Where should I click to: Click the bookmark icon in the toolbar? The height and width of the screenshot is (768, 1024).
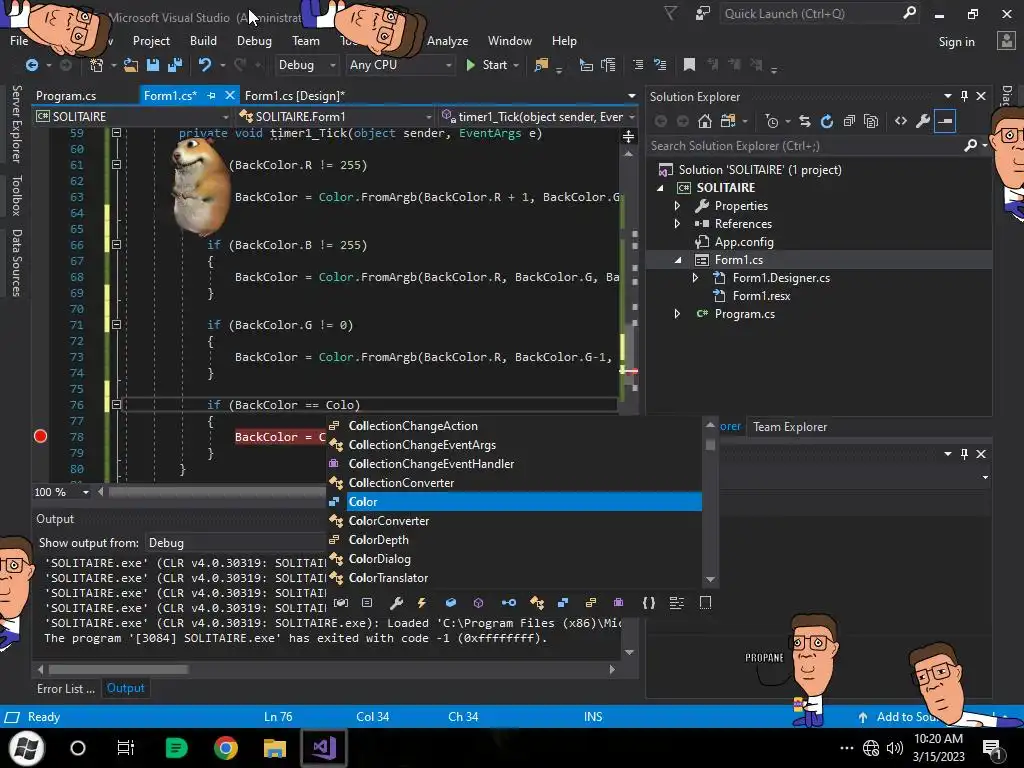(689, 65)
